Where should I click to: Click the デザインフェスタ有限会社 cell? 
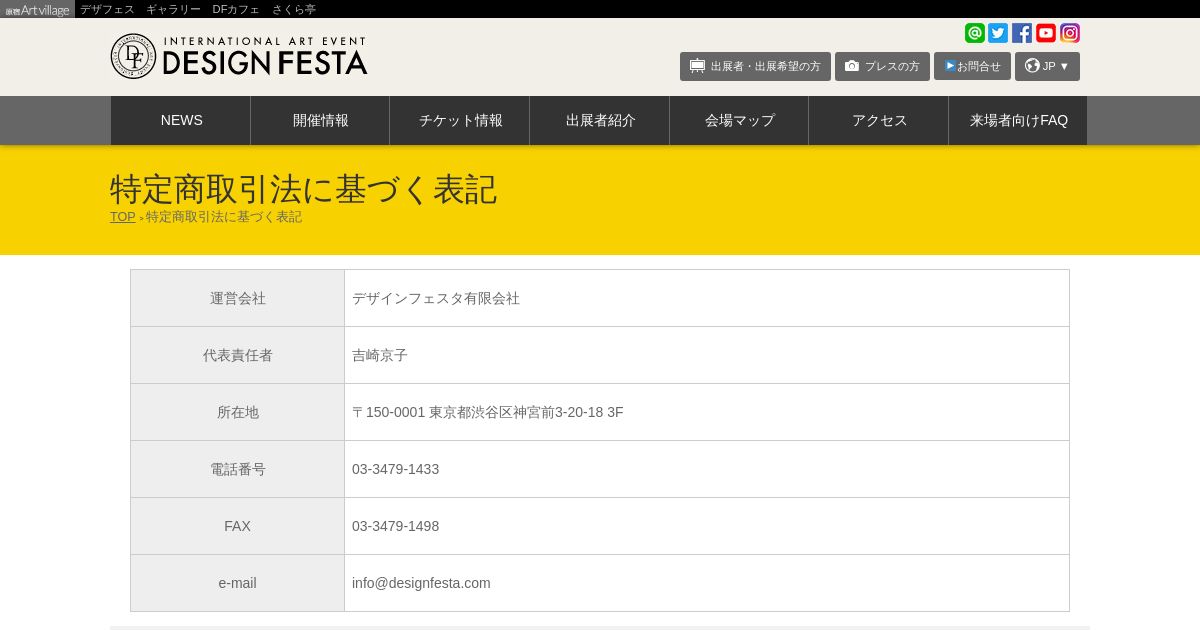707,298
